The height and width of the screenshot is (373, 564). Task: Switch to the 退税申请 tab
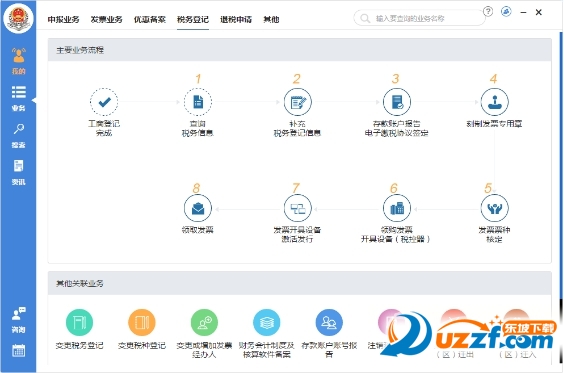(236, 19)
